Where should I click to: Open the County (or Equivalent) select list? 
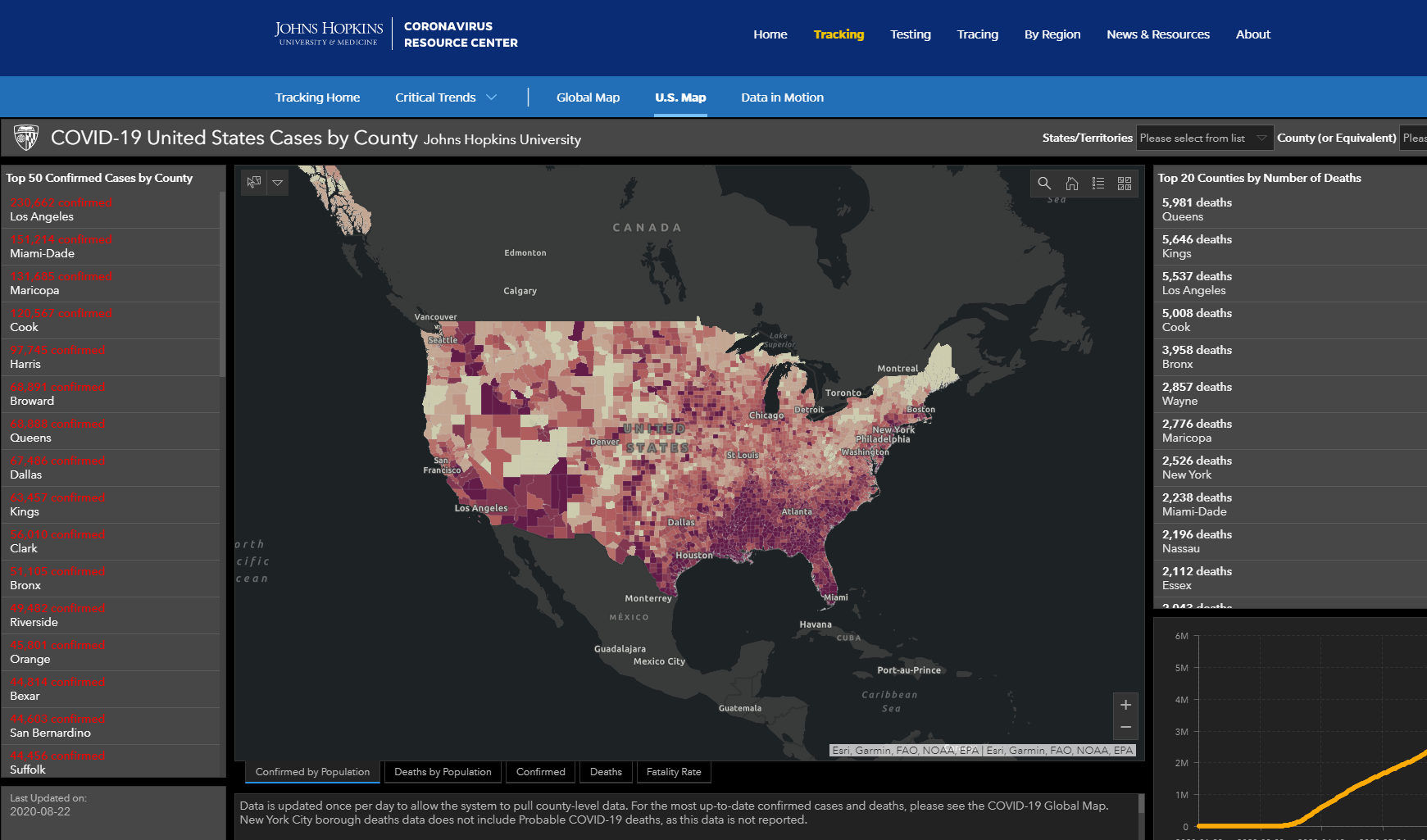(x=1414, y=138)
